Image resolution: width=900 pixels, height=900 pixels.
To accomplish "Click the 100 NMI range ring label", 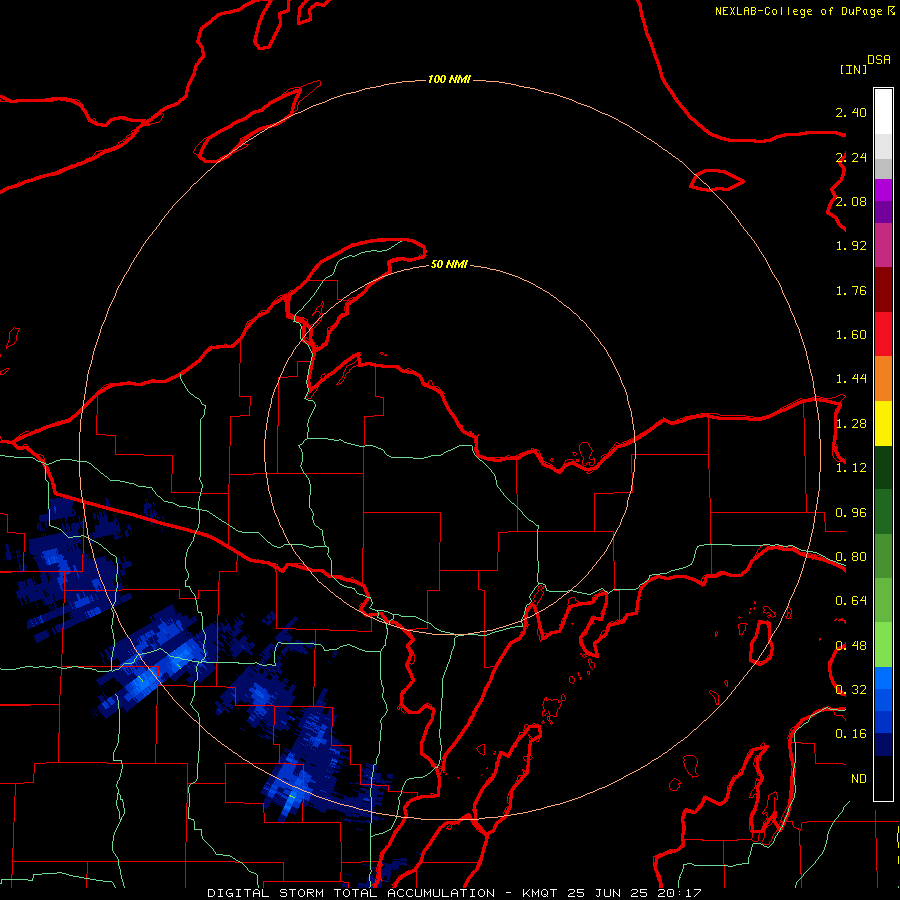I will coord(449,79).
